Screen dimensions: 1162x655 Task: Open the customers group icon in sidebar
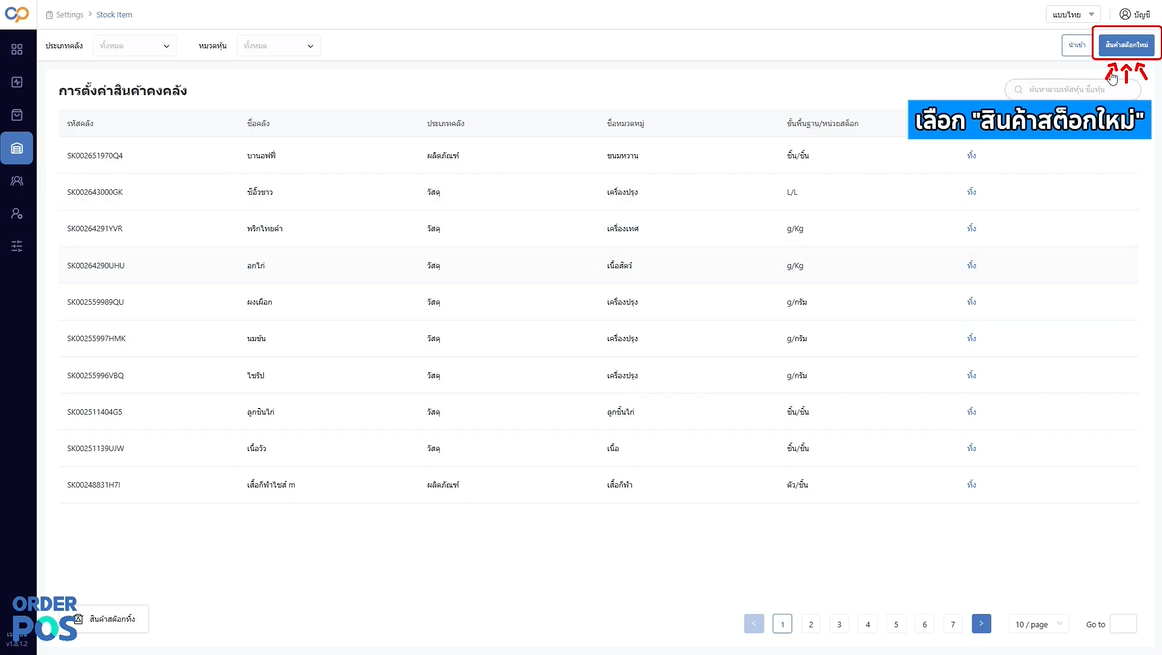17,181
